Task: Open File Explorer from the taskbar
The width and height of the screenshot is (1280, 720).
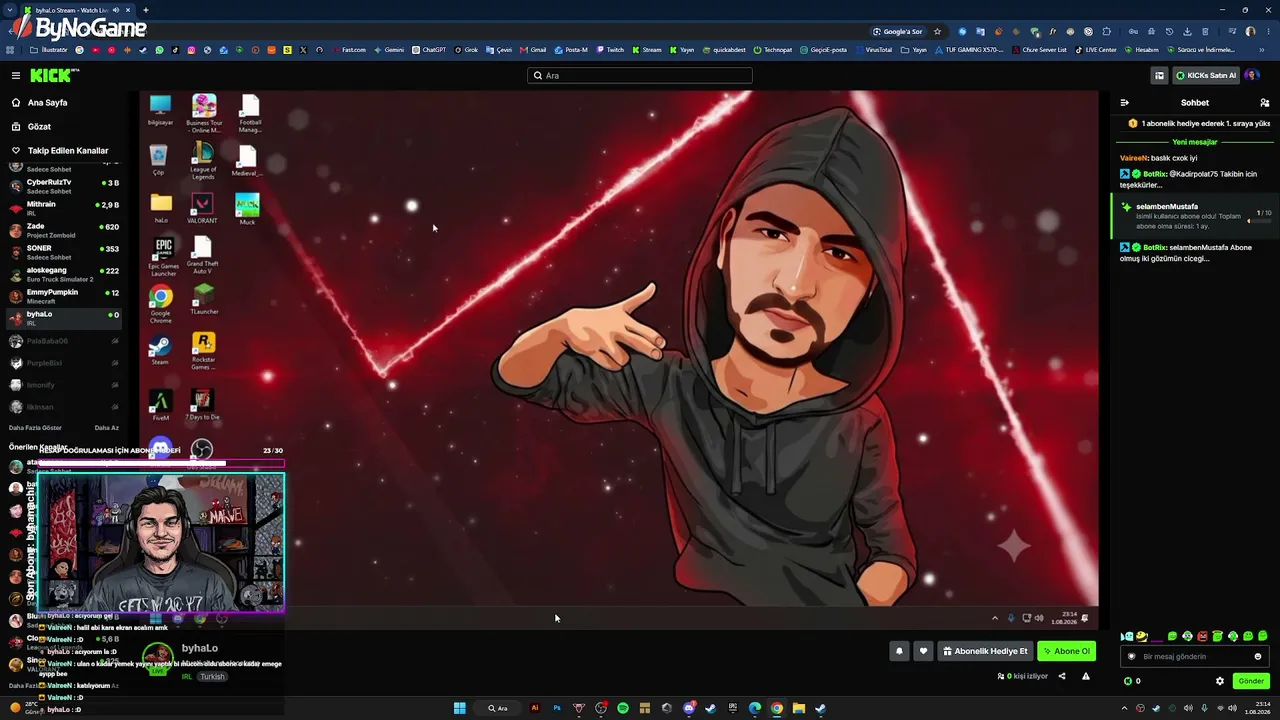Action: (x=799, y=708)
